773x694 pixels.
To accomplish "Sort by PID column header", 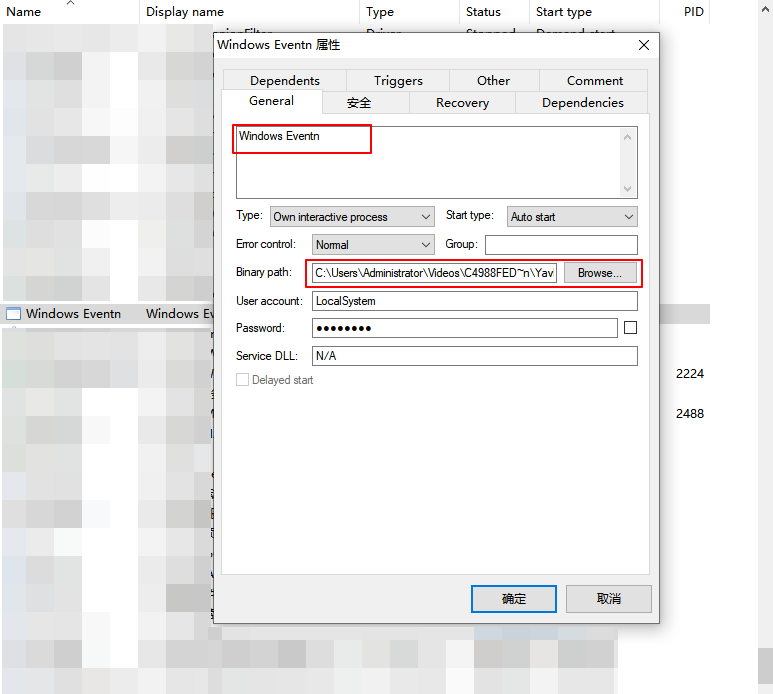I will (x=685, y=12).
